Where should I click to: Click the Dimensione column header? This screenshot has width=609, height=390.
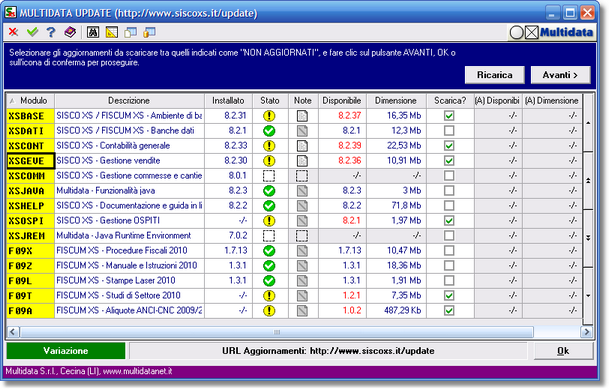tap(396, 101)
